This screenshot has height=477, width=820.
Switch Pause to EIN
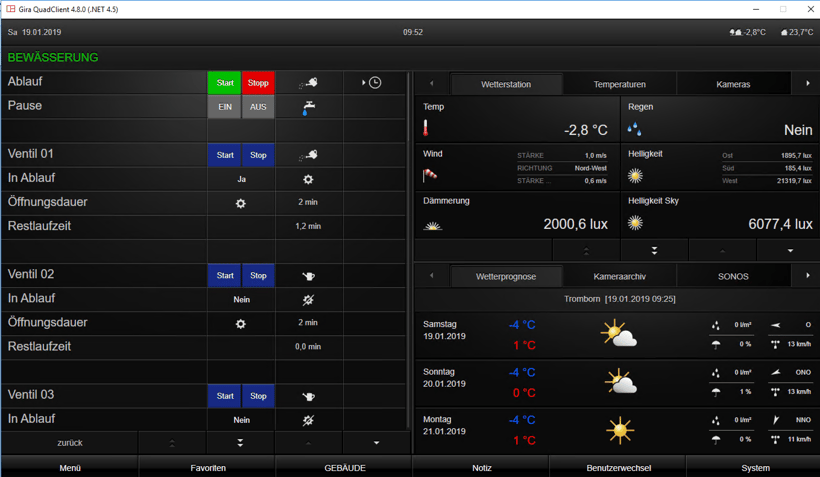(x=225, y=107)
